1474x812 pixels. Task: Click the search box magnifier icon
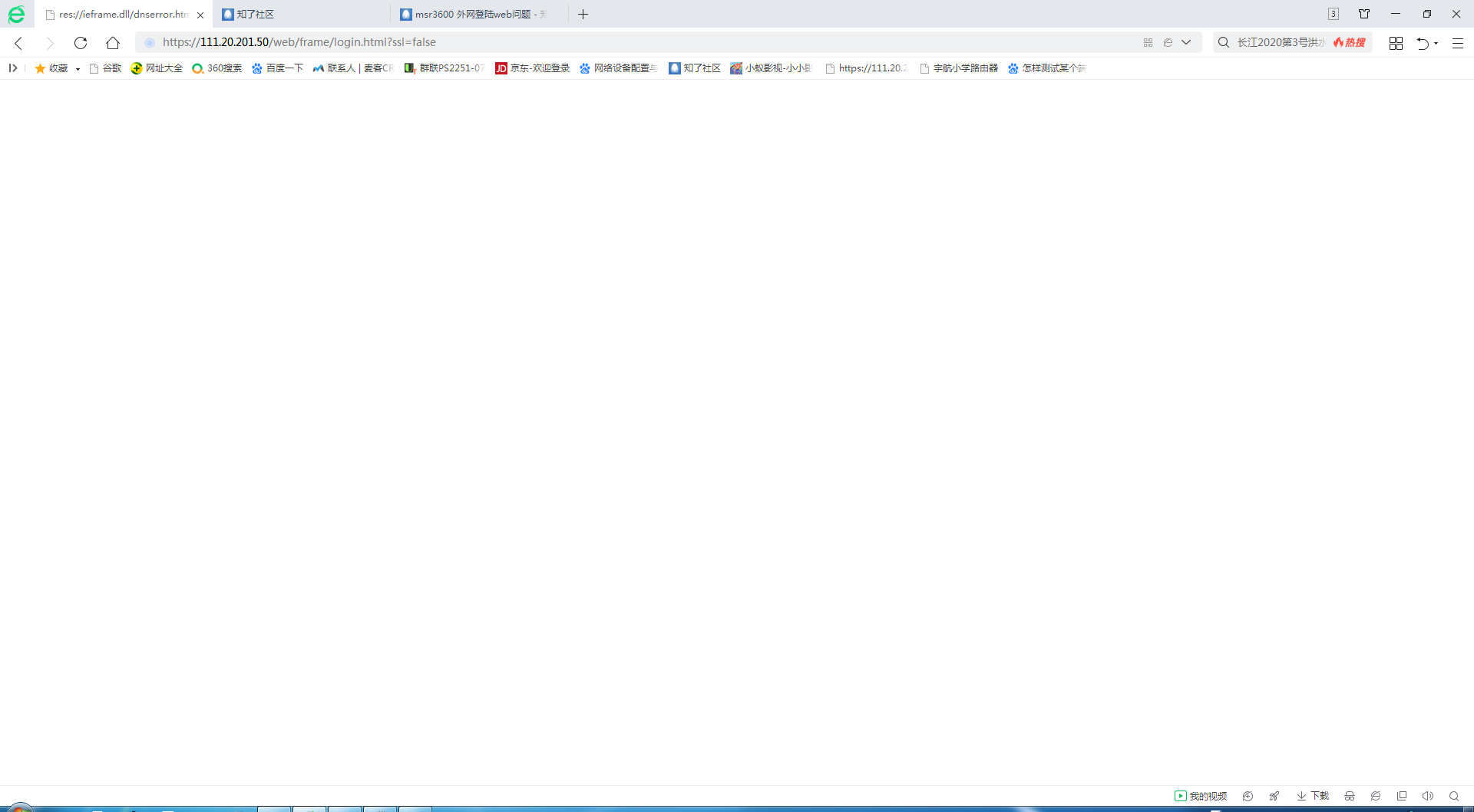(1224, 42)
